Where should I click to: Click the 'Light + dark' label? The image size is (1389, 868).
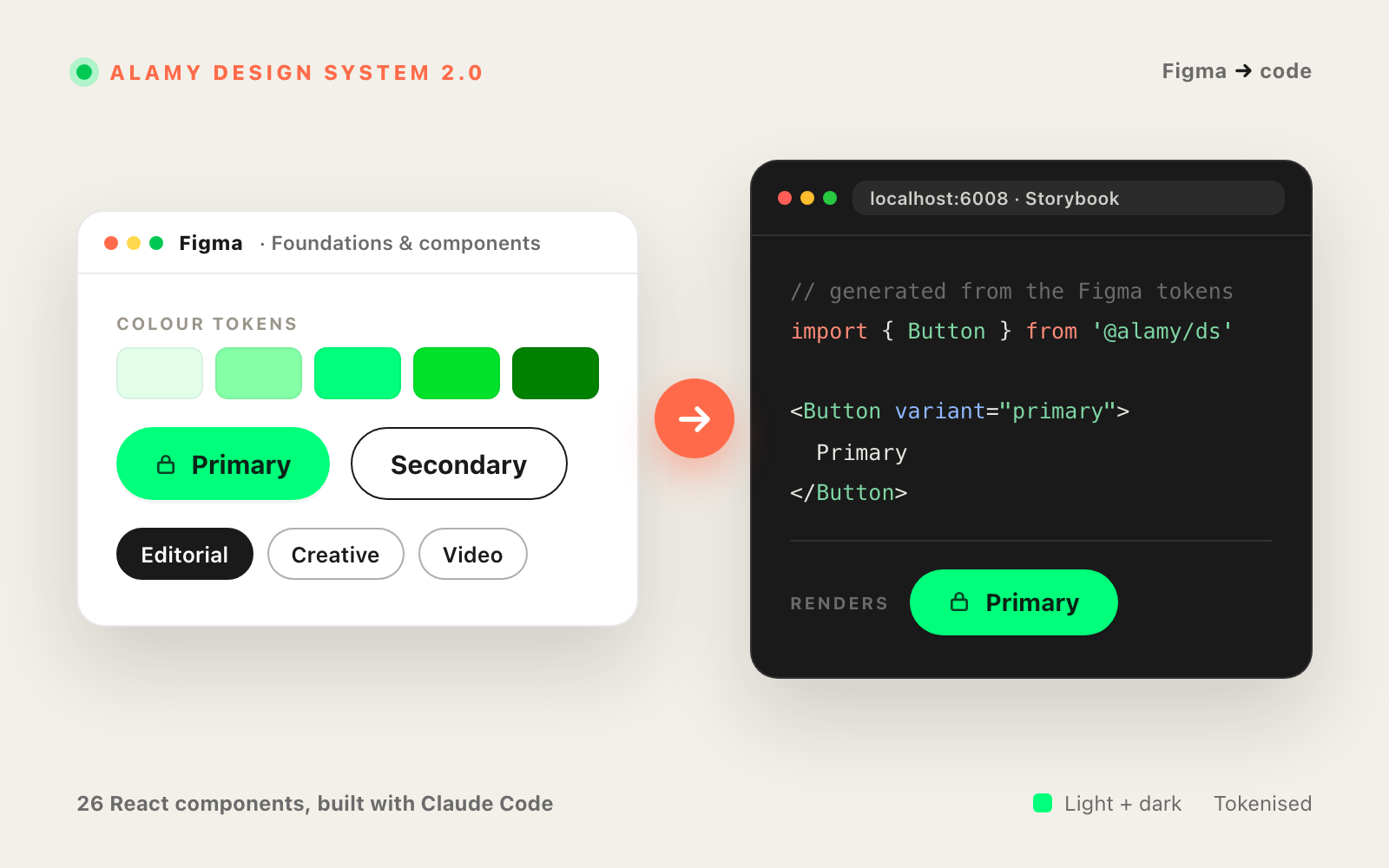point(1122,804)
